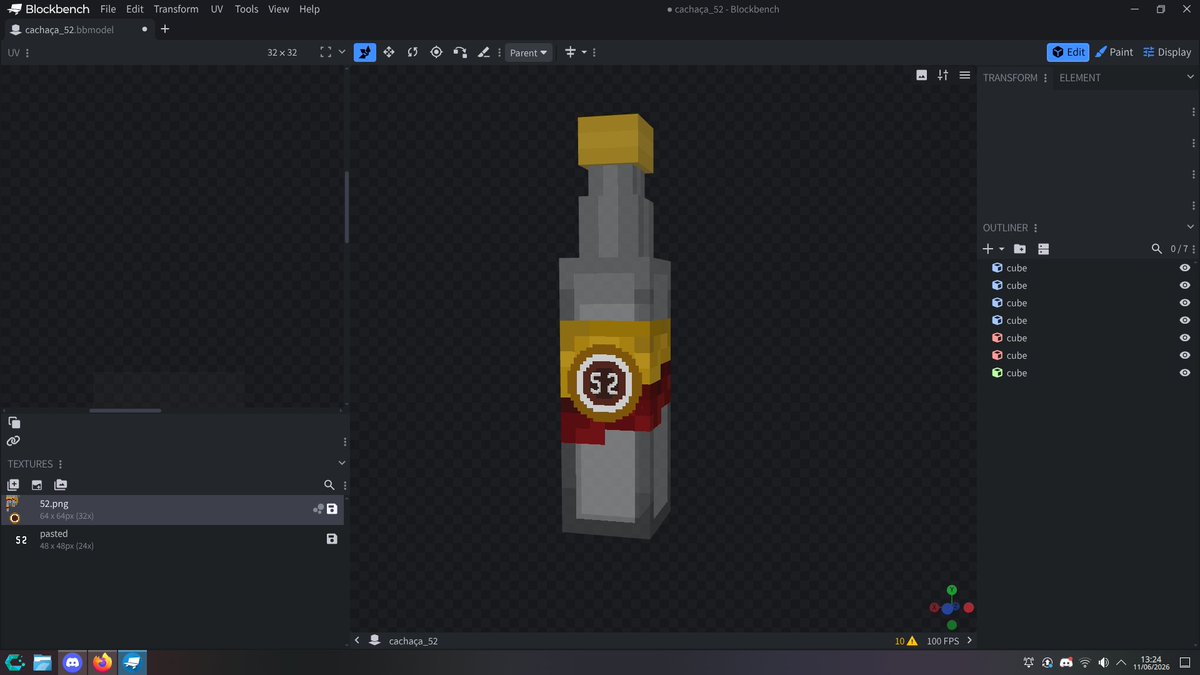
Task: Click the Add Group folder icon
Action: [x=1019, y=249]
